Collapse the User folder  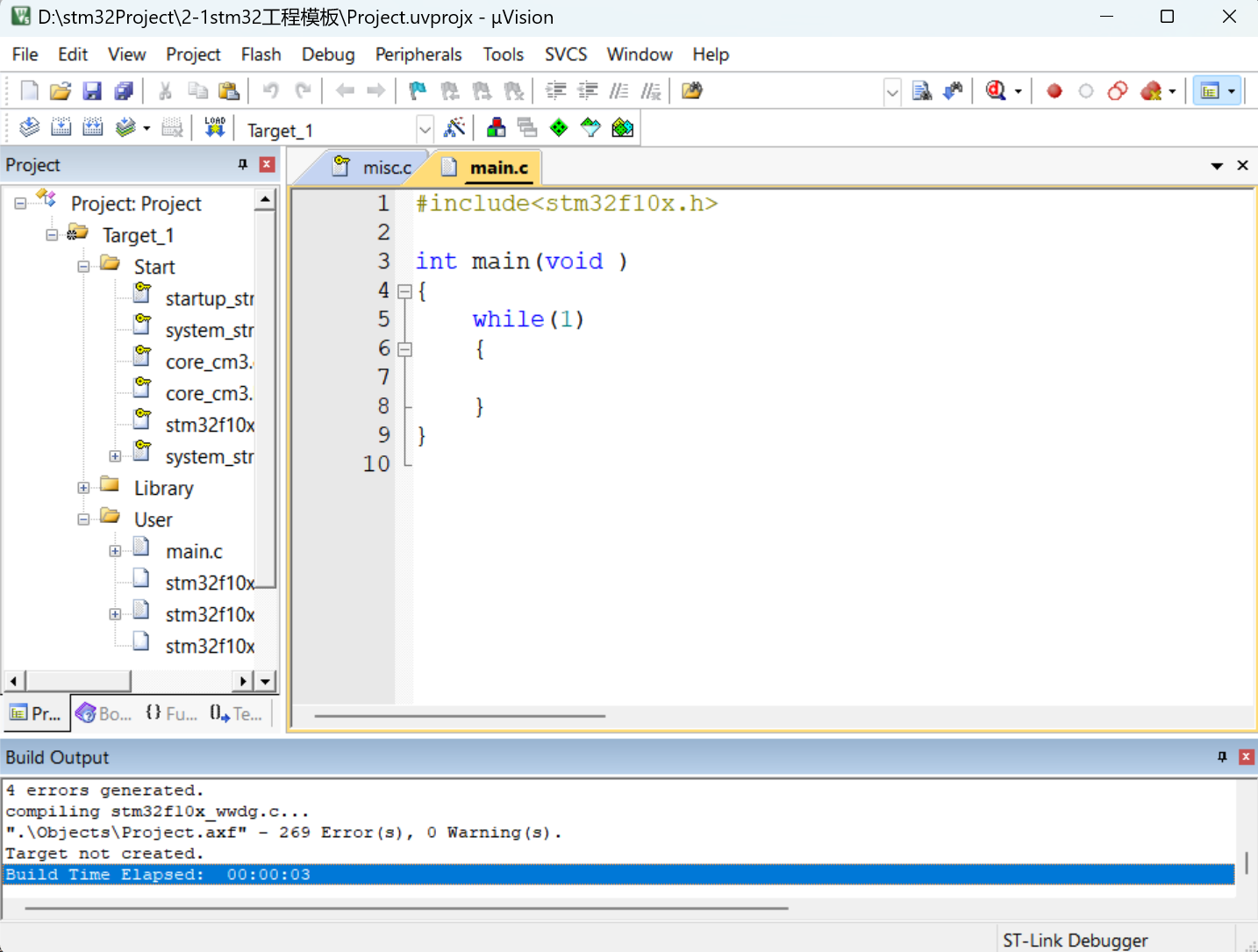[83, 519]
